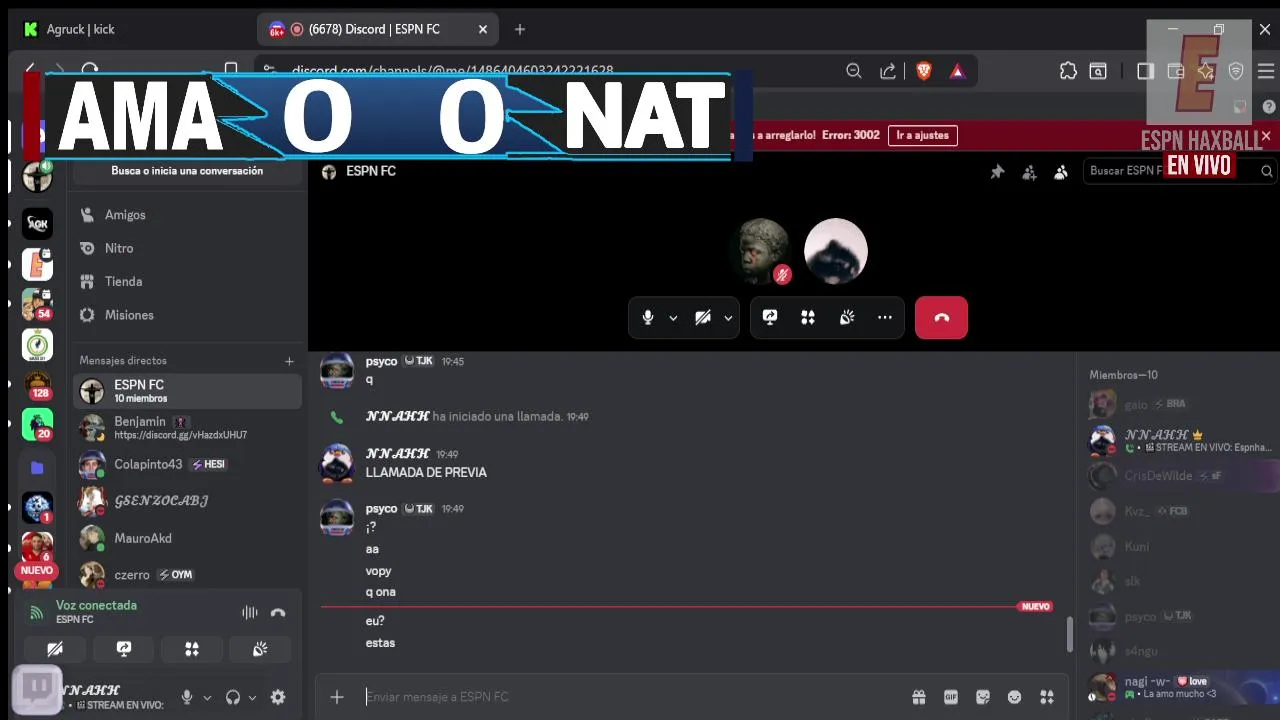Hang up the call with red button
This screenshot has height=720, width=1280.
(x=941, y=318)
